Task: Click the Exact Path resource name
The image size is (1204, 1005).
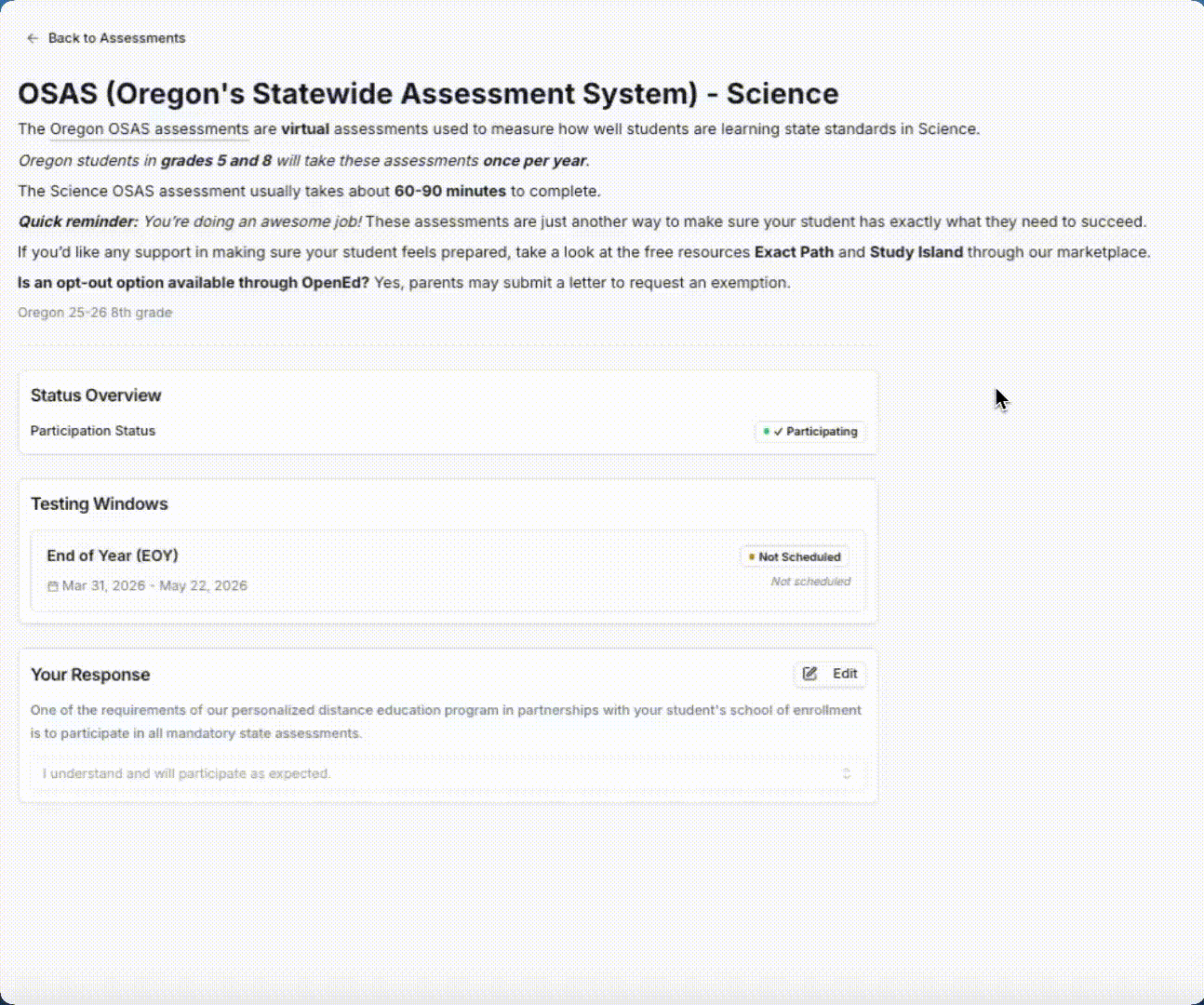Action: click(794, 252)
